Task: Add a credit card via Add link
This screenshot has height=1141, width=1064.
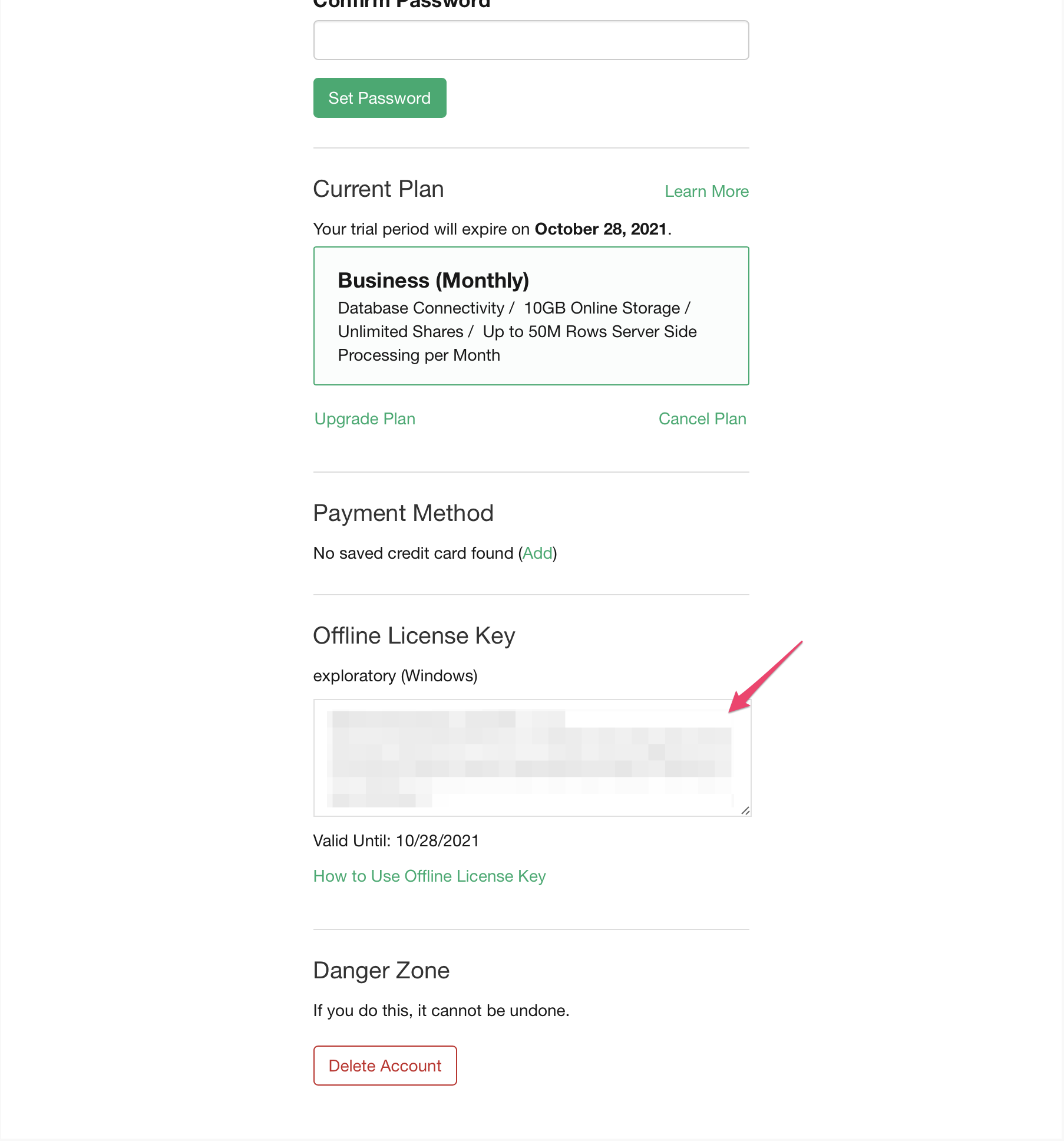Action: [537, 553]
